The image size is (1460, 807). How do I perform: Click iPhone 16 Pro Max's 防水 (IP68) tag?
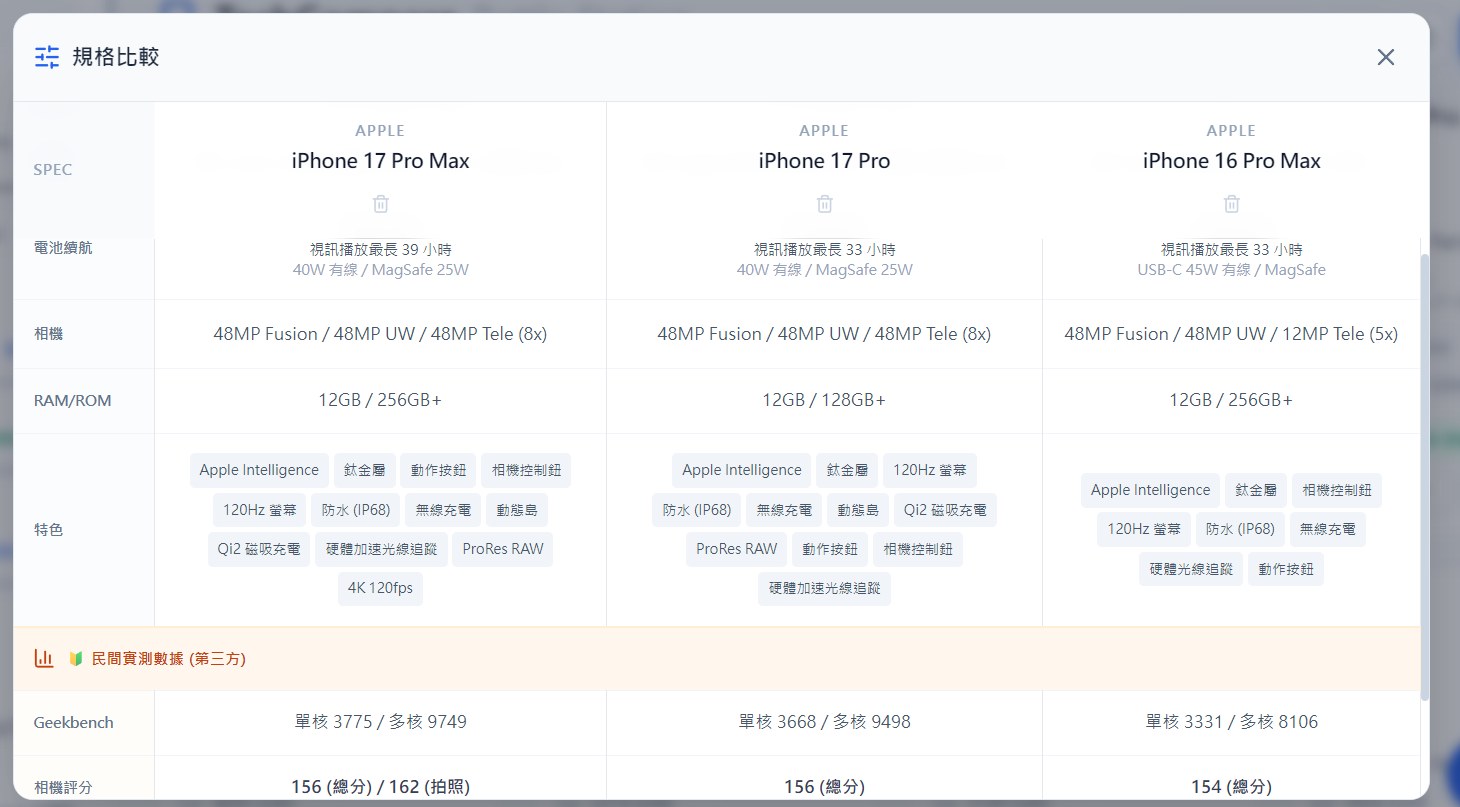(1240, 529)
